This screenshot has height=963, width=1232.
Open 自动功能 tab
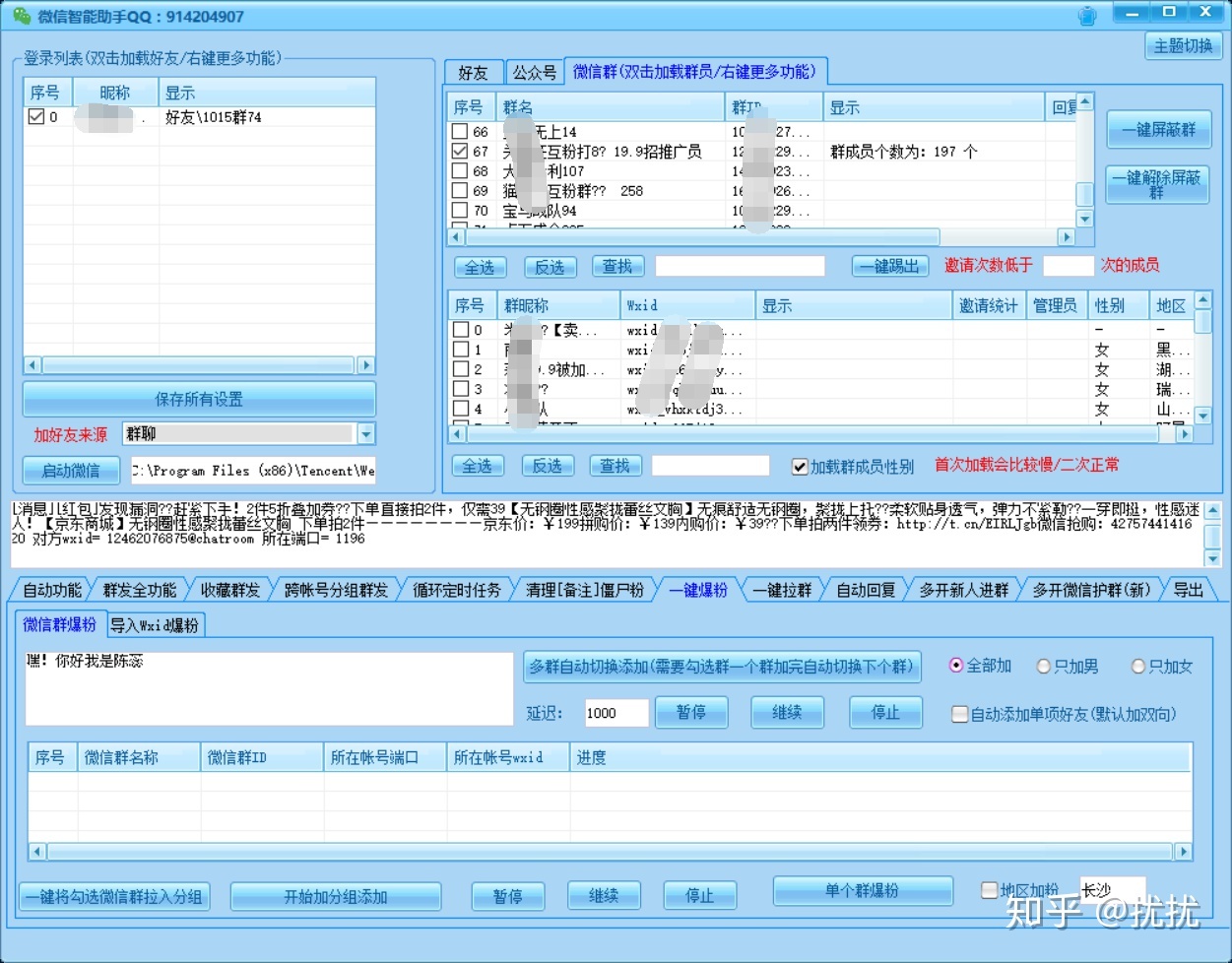[x=53, y=590]
